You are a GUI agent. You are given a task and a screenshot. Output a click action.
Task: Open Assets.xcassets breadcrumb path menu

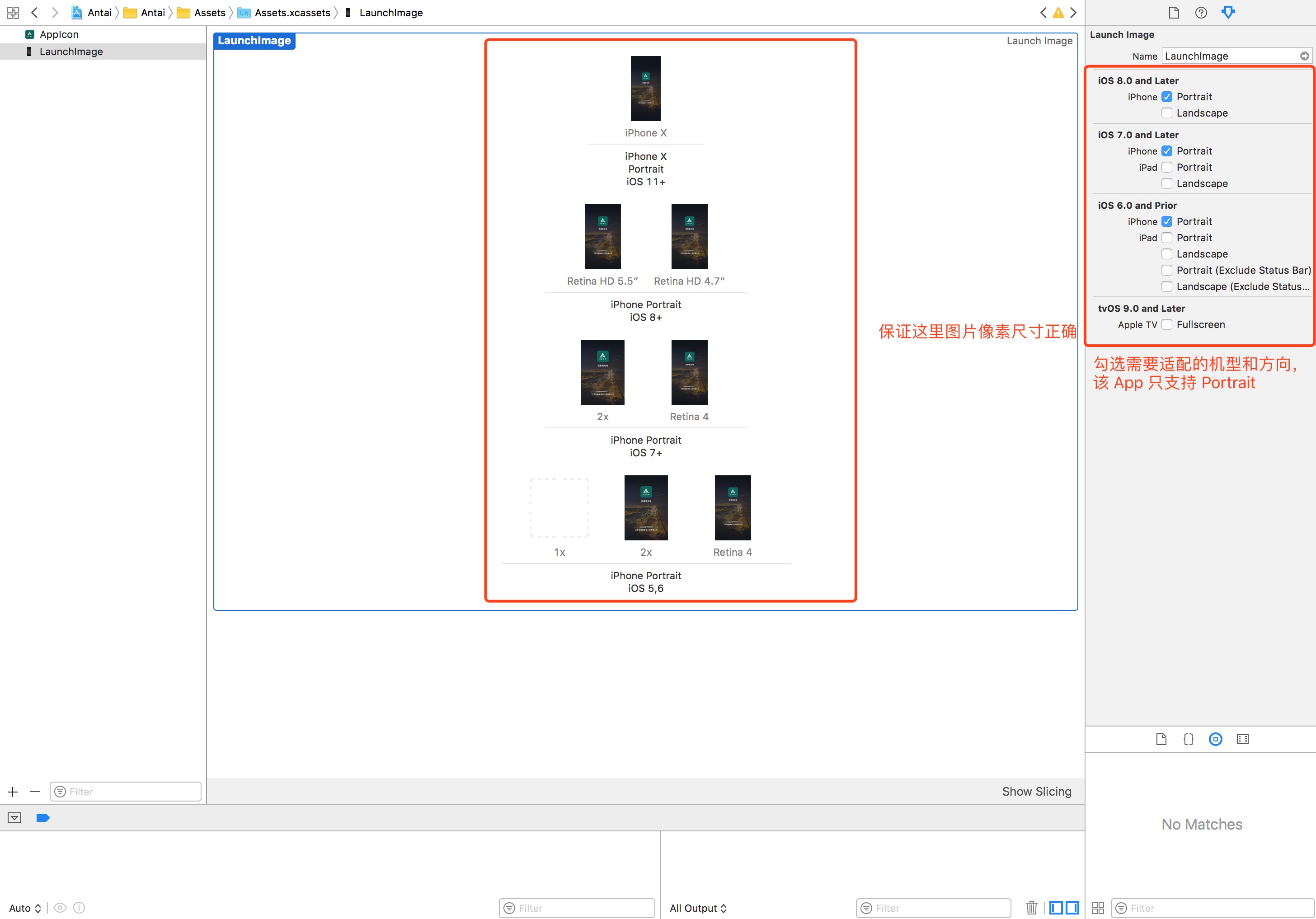[x=292, y=13]
